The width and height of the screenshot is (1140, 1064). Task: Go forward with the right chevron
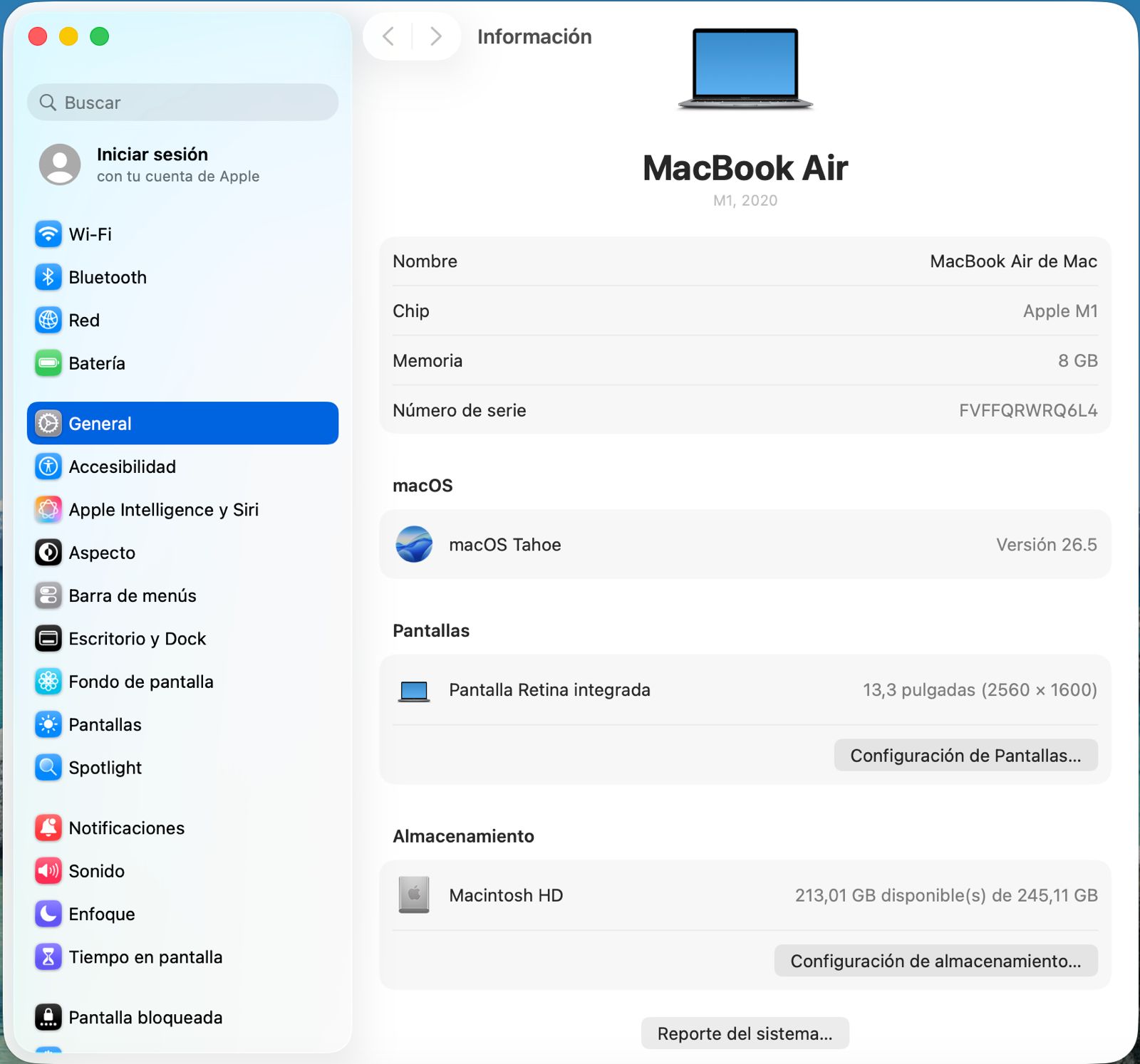[436, 36]
